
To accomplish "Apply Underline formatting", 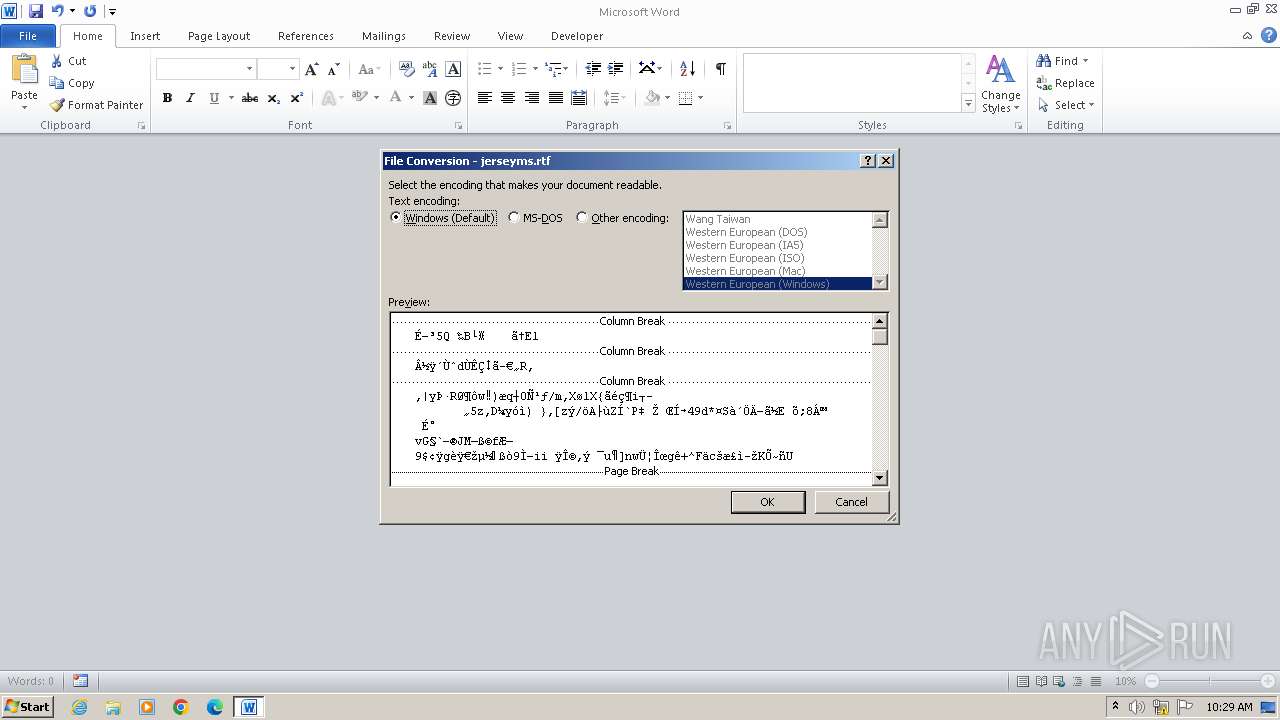I will tap(214, 98).
